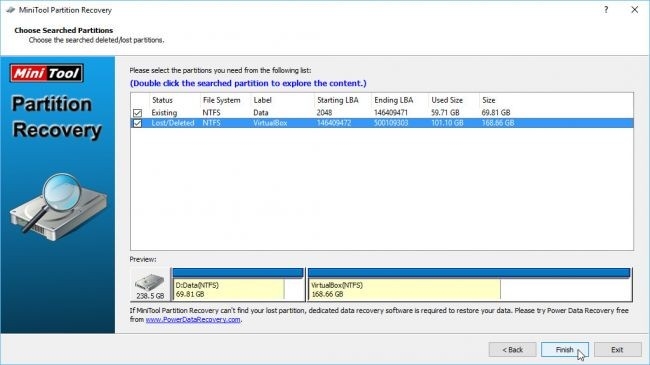
Task: Click the MiniTool logo badge
Action: (x=46, y=73)
